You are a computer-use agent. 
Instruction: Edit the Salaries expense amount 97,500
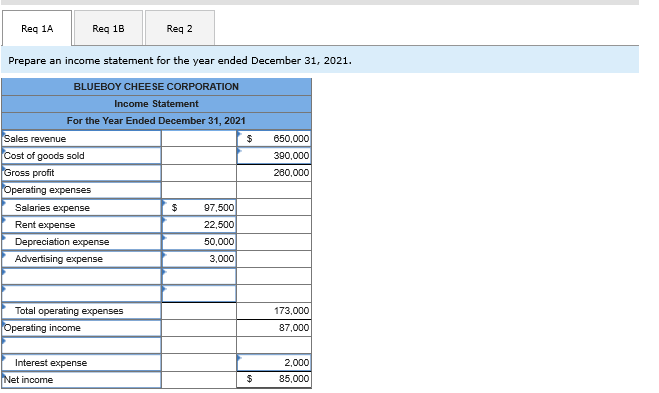coord(199,208)
